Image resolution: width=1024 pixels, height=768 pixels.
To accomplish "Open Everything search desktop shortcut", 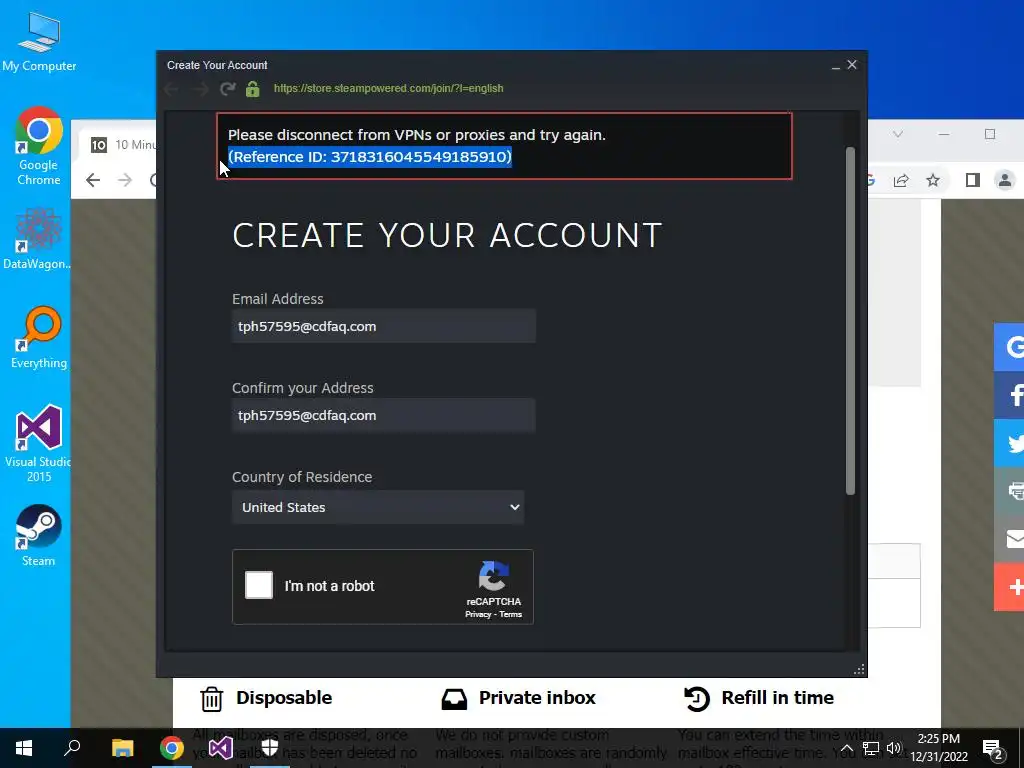I will [39, 338].
